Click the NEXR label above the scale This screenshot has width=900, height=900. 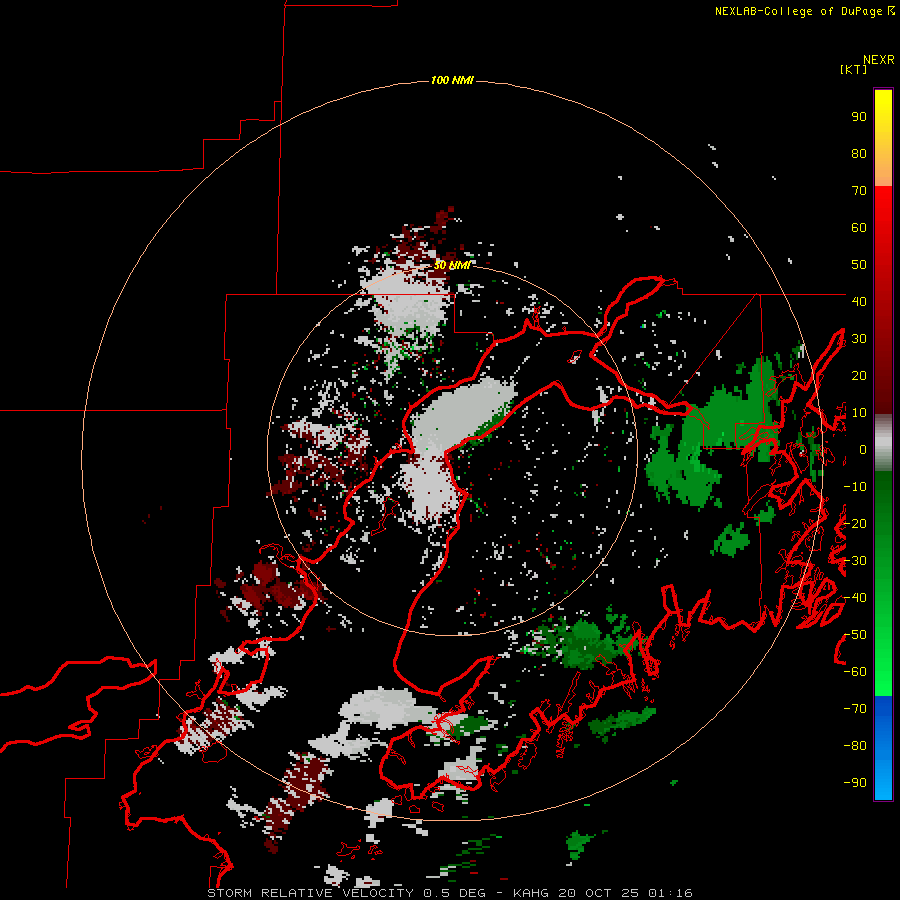[879, 60]
